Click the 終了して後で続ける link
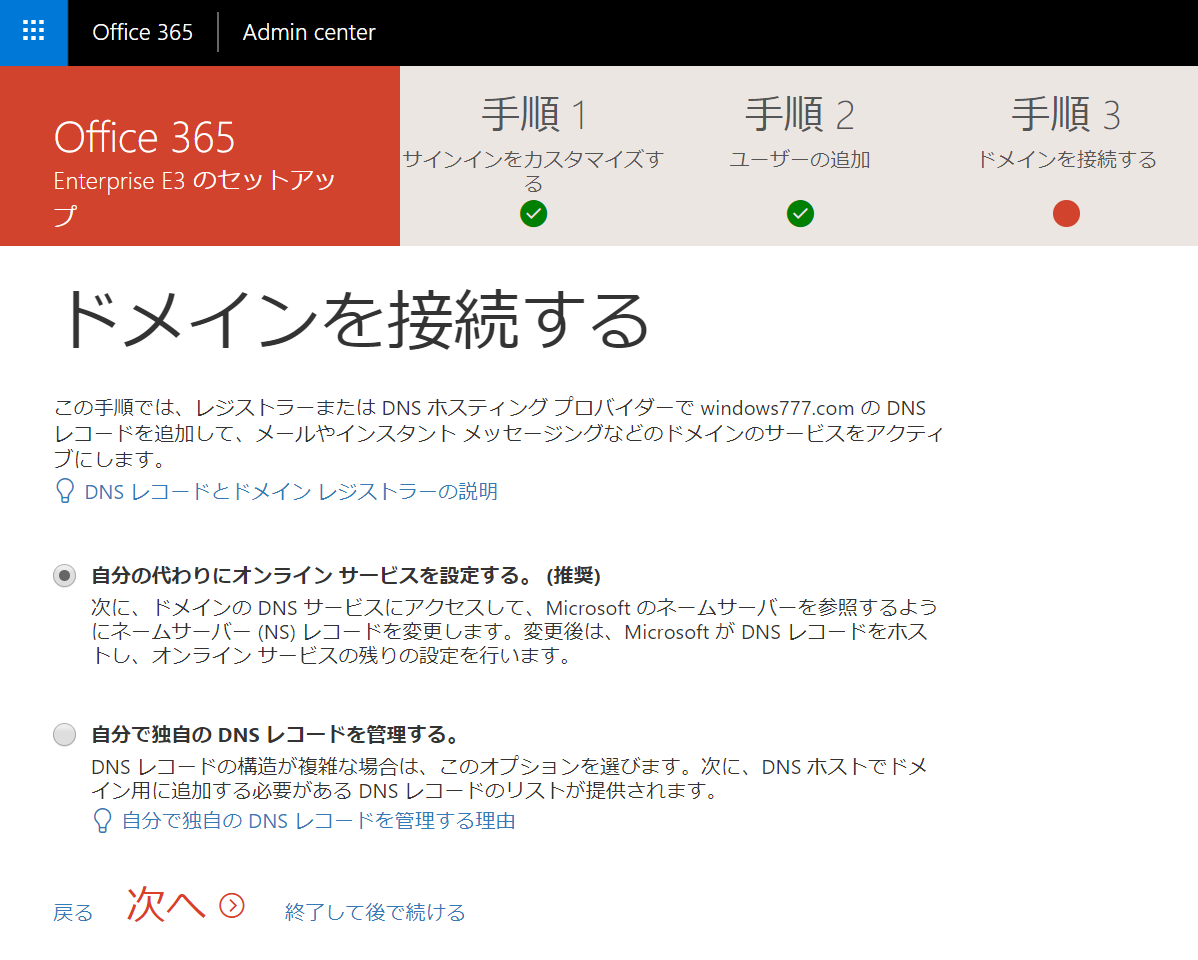 coord(375,912)
